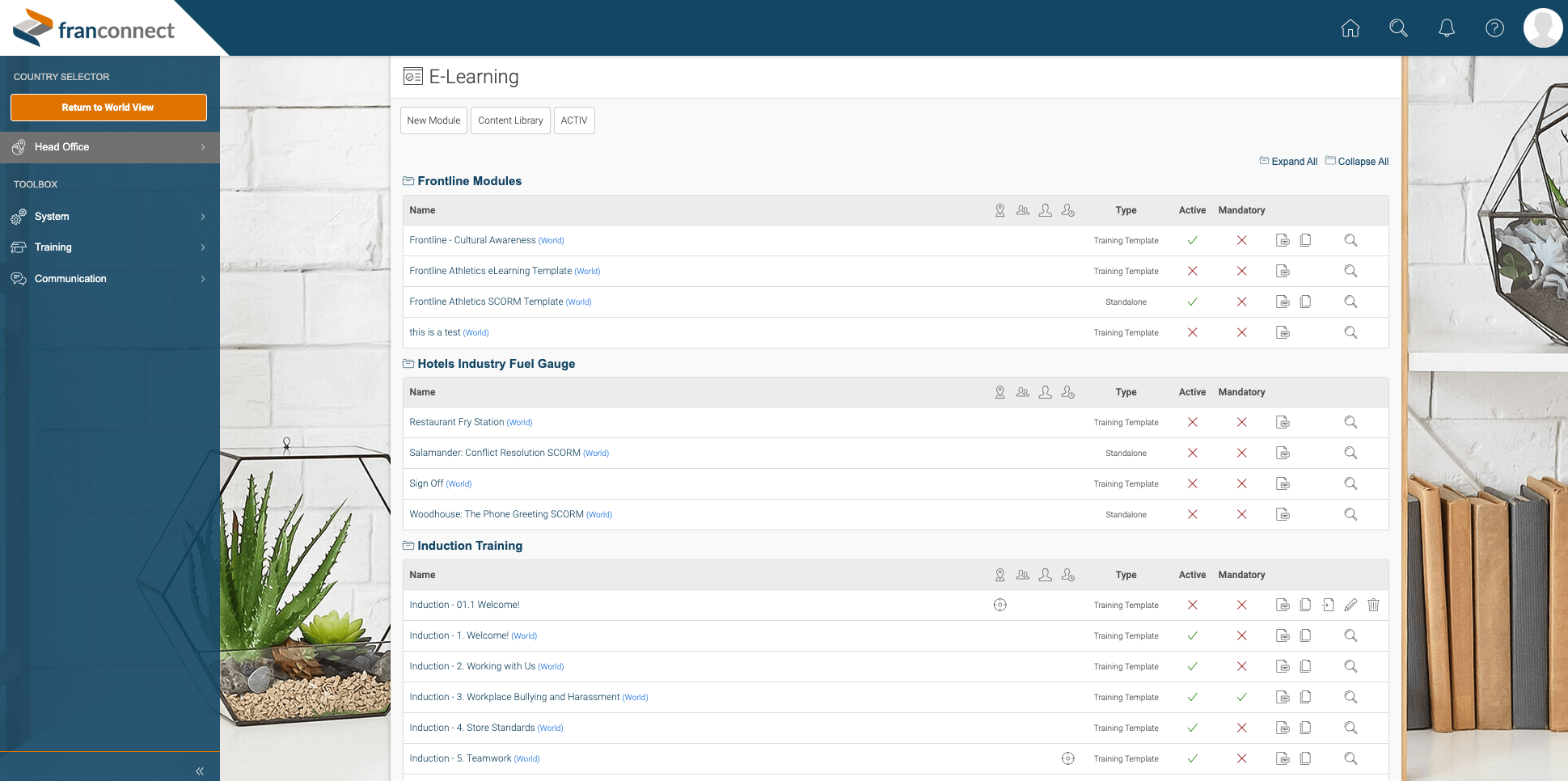View details of Frontline - Cultural Awareness
The height and width of the screenshot is (781, 1568).
(1350, 240)
